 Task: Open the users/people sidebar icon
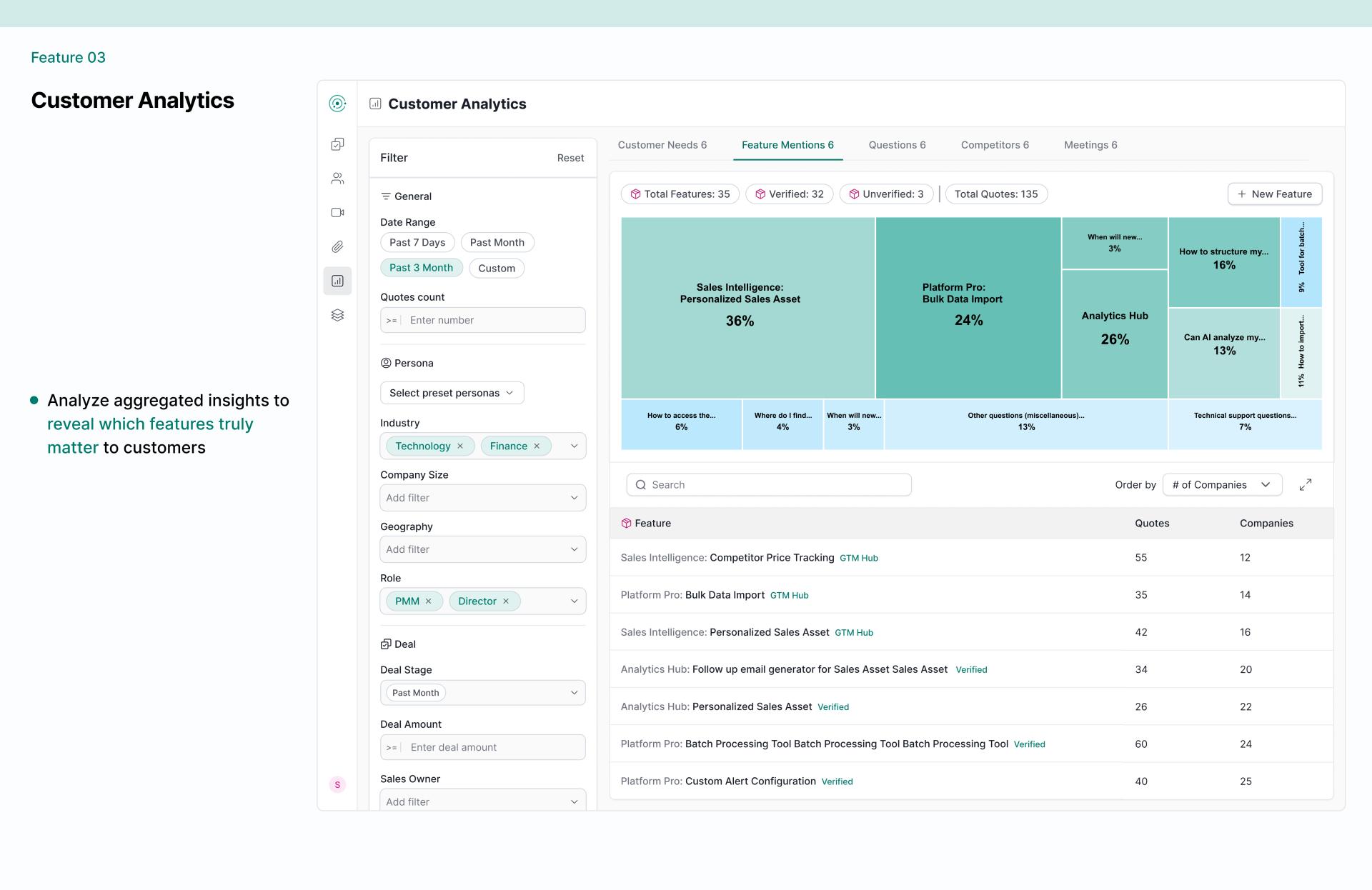coord(337,179)
